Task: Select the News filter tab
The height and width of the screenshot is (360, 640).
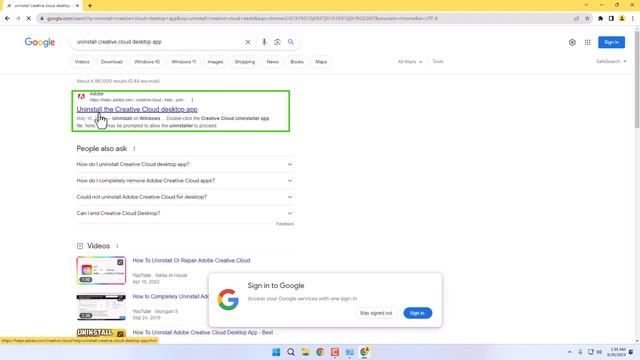Action: click(273, 62)
